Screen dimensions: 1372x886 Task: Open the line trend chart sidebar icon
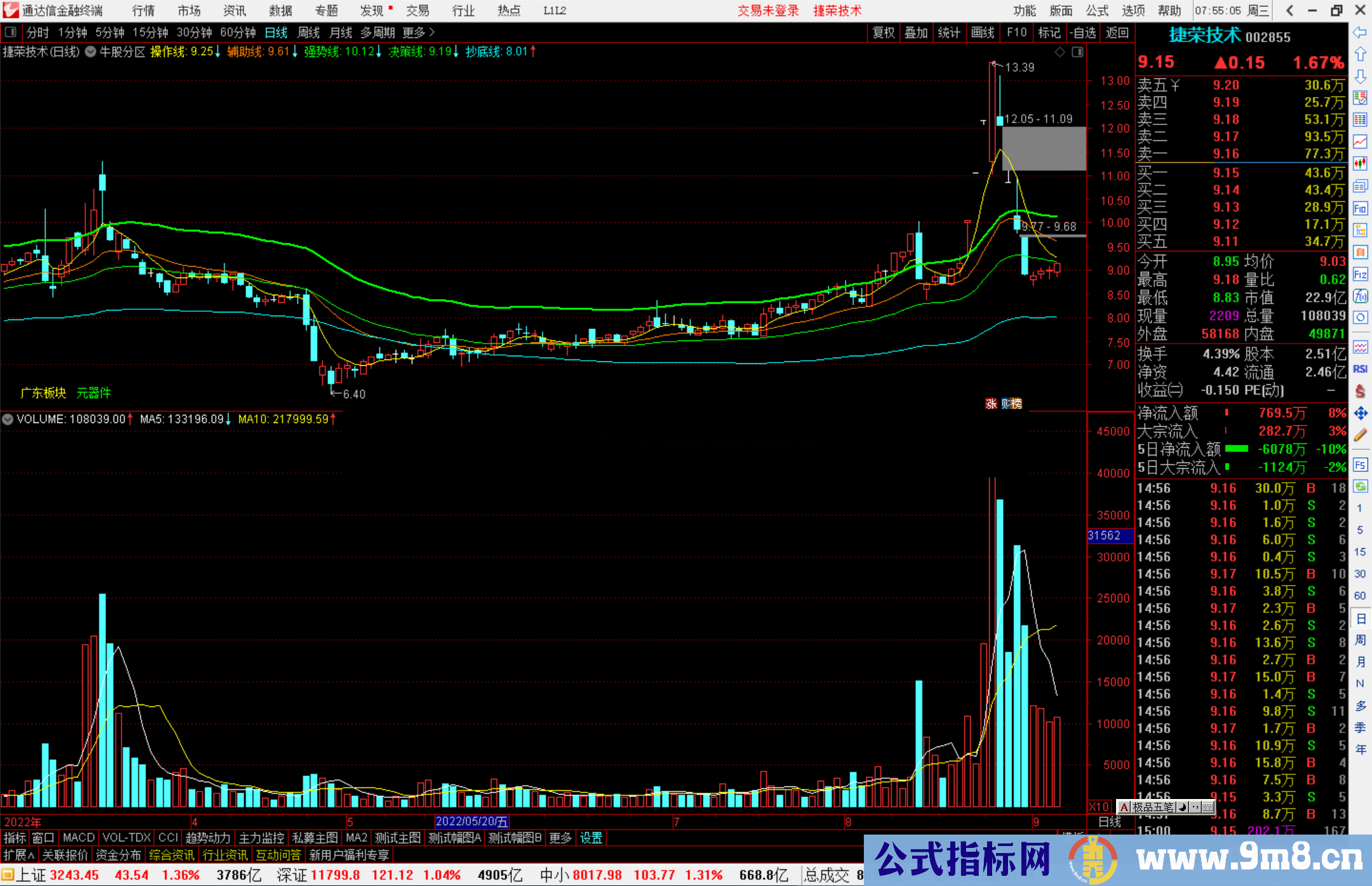click(x=1360, y=141)
